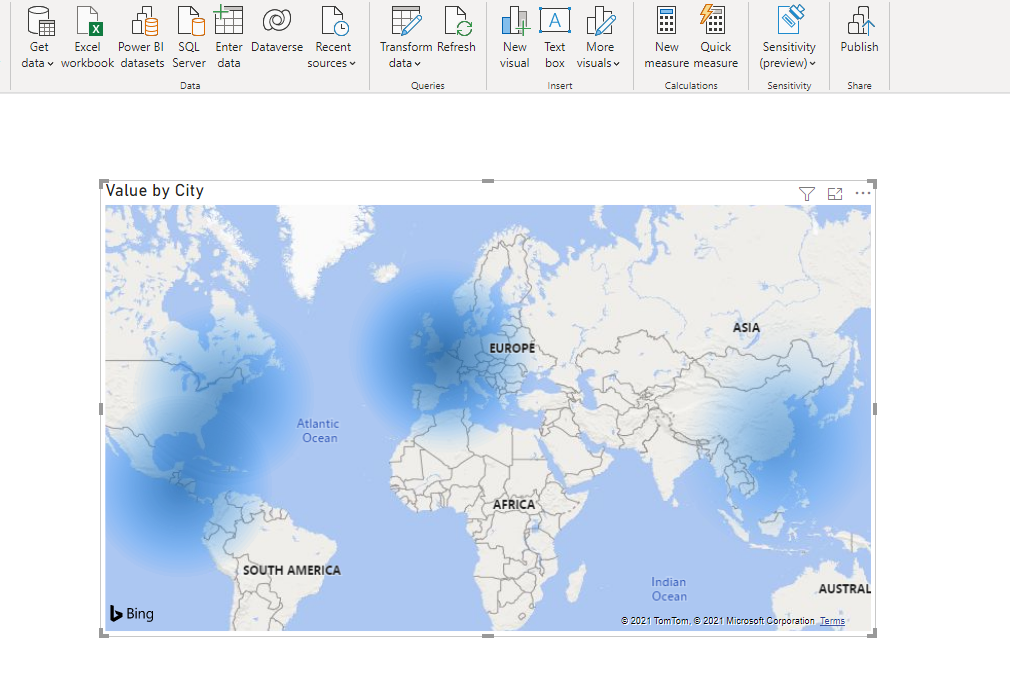The image size is (1010, 682).
Task: Refresh the data queries
Action: (x=456, y=31)
